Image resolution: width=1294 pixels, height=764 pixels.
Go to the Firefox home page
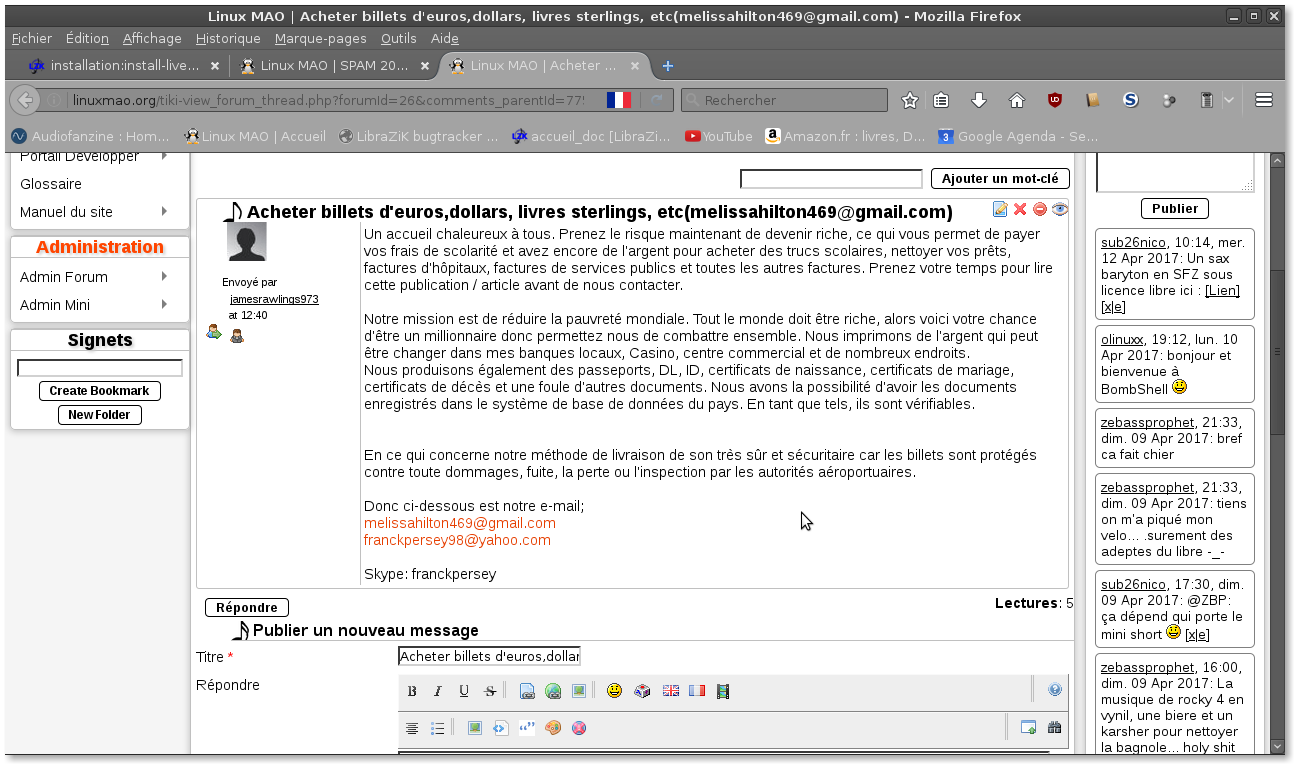tap(1017, 100)
